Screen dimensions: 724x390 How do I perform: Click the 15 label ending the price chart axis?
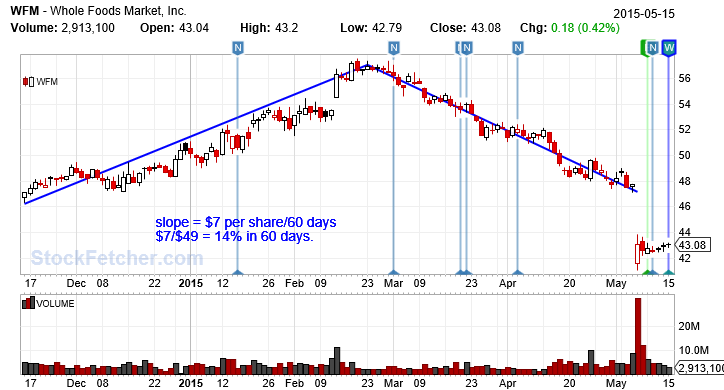click(x=669, y=283)
